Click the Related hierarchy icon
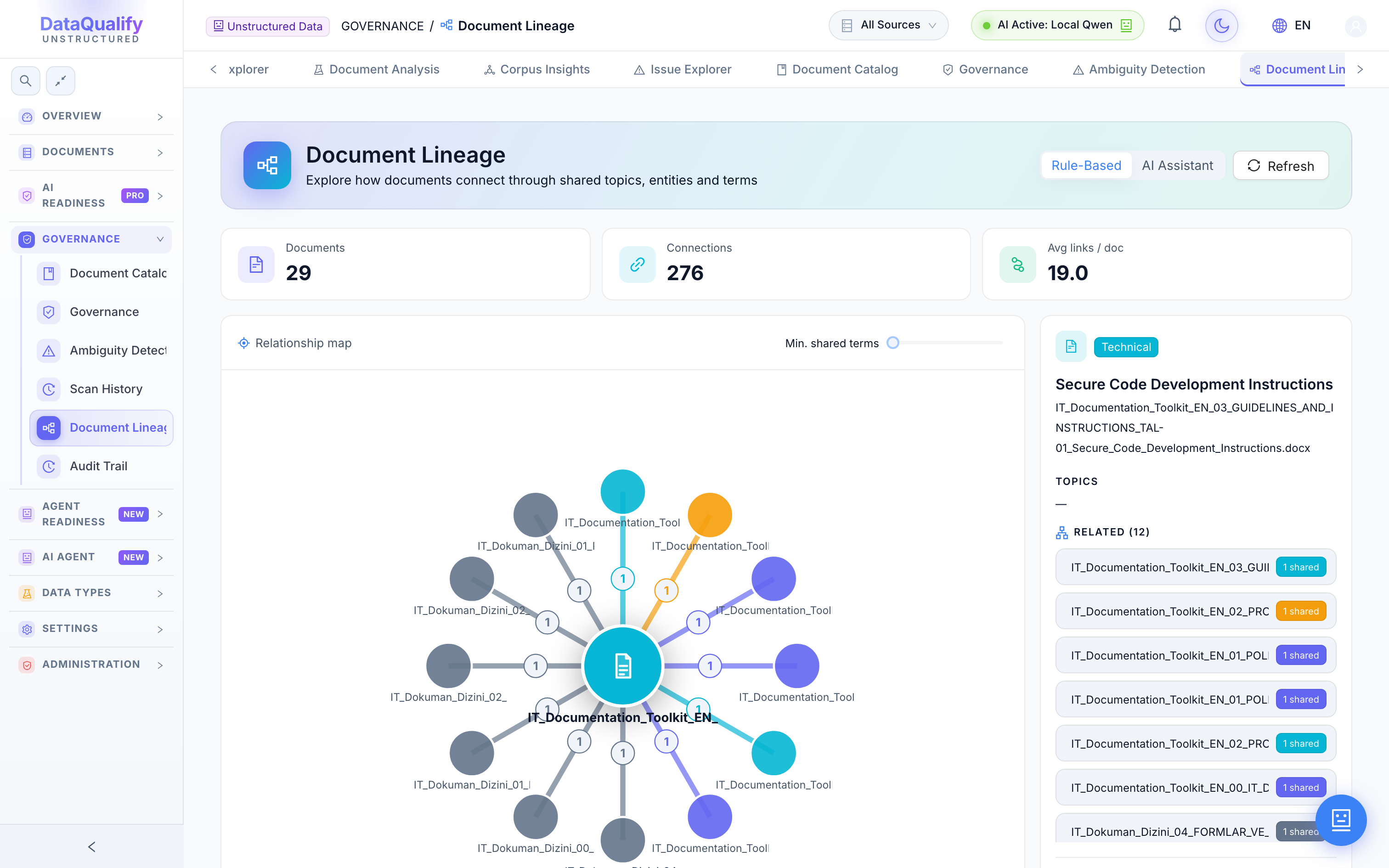This screenshot has width=1389, height=868. [x=1062, y=532]
